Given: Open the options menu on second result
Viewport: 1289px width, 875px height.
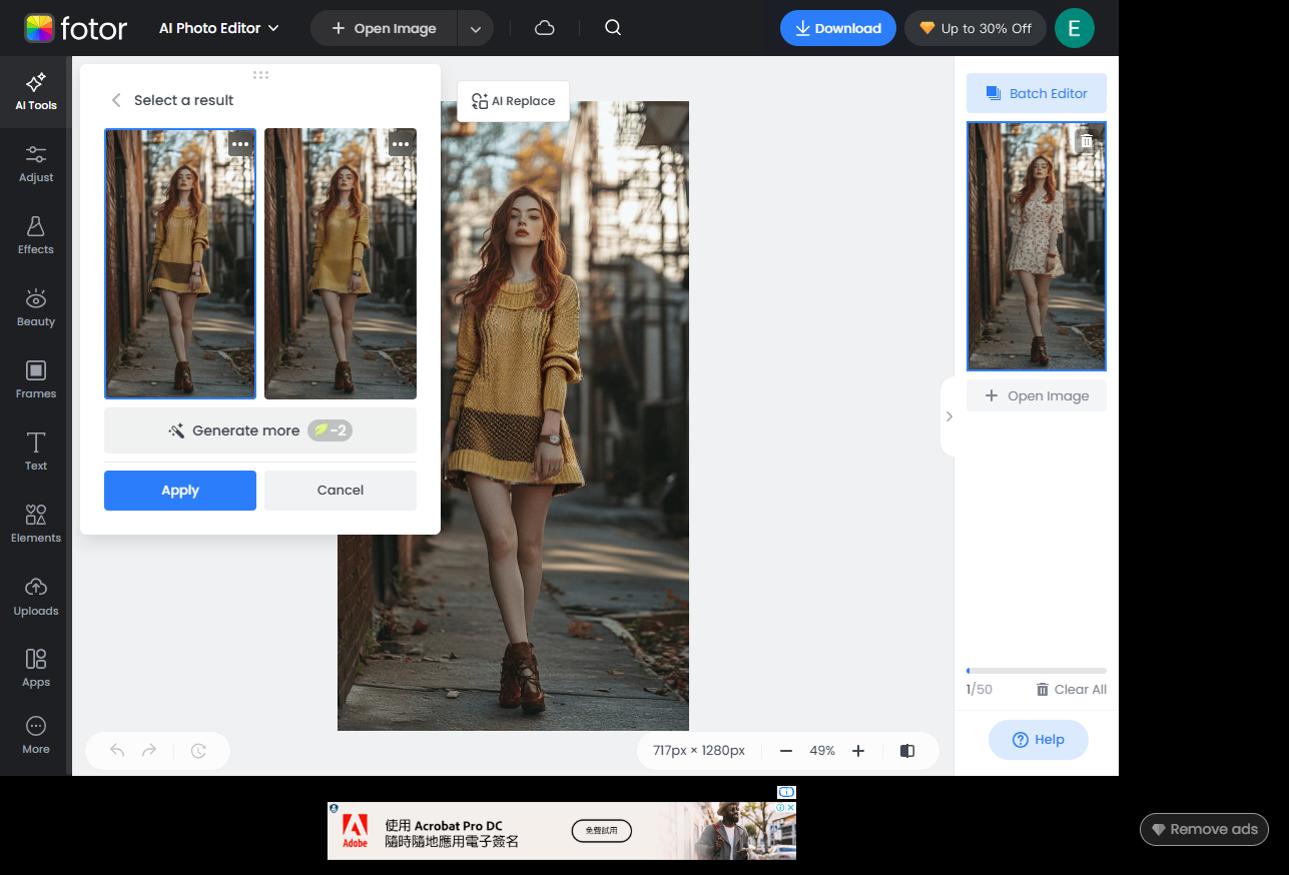Looking at the screenshot, I should click(x=400, y=144).
